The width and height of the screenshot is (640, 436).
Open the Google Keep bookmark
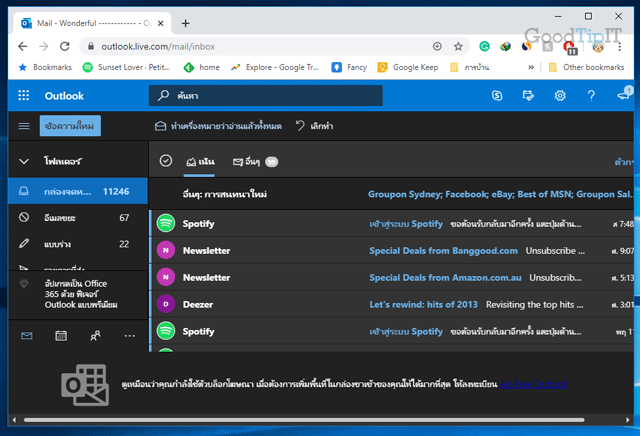click(x=408, y=67)
